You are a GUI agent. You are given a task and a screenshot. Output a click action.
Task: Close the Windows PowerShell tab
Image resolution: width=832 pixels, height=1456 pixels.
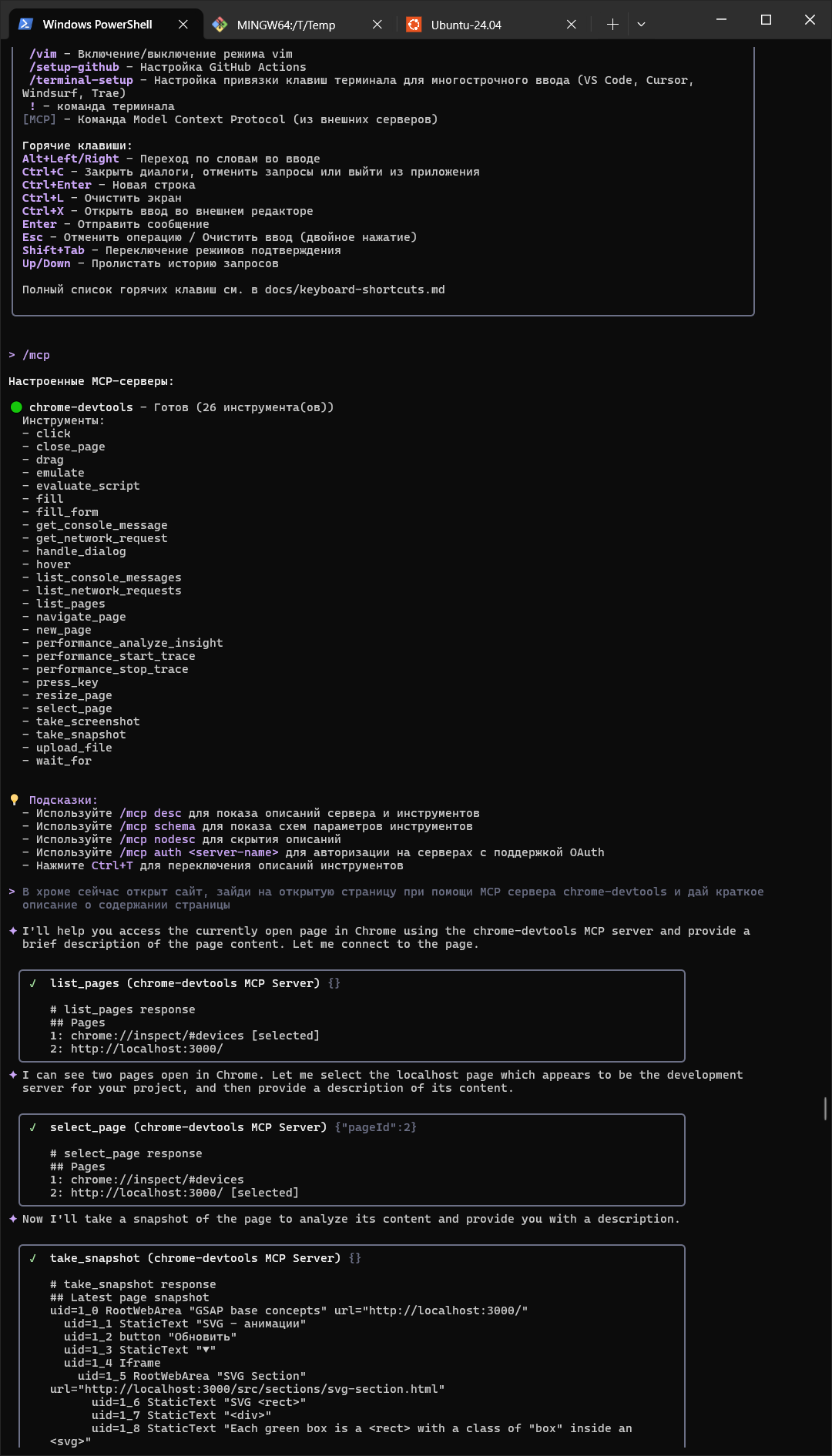[x=183, y=25]
